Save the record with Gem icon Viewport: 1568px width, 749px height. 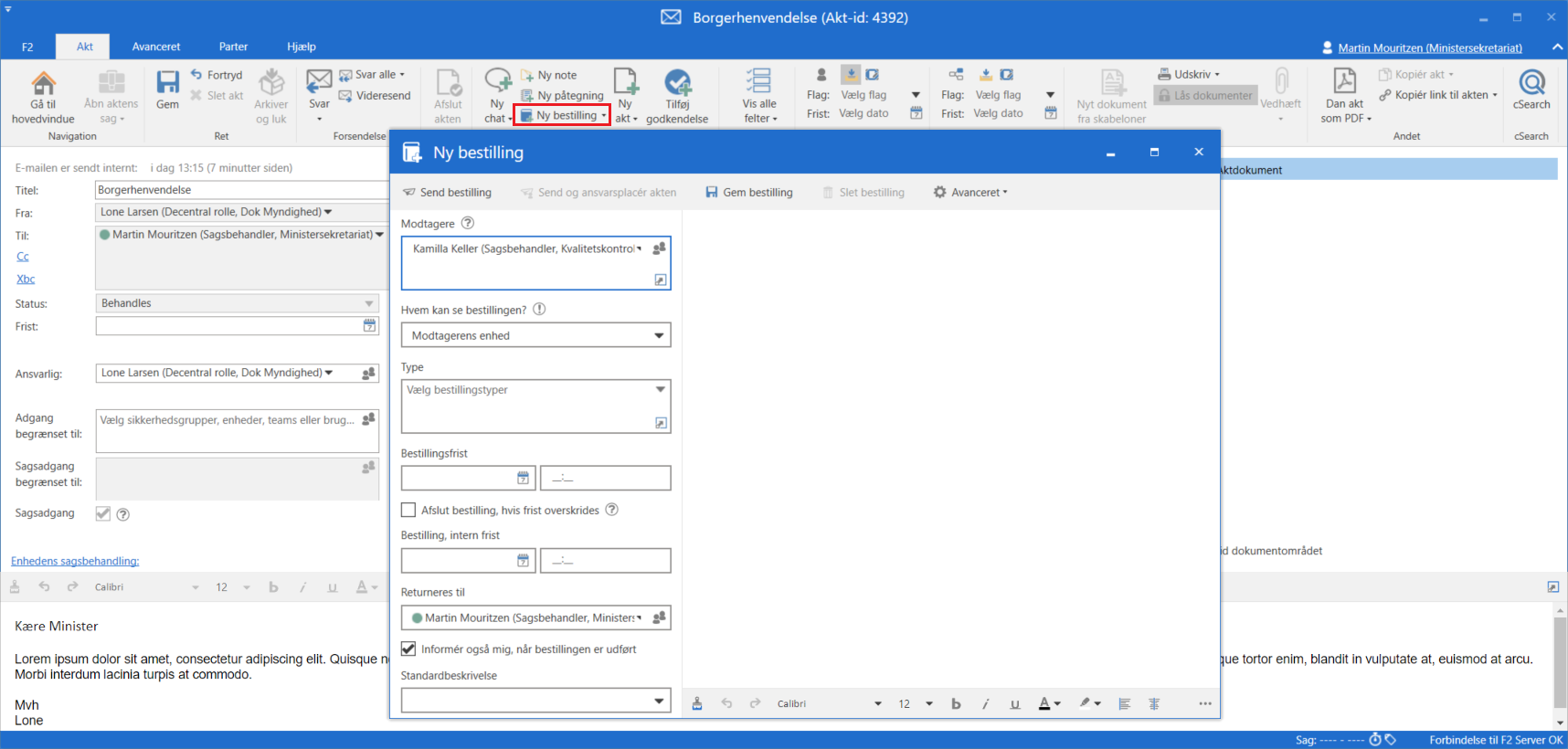click(x=167, y=83)
